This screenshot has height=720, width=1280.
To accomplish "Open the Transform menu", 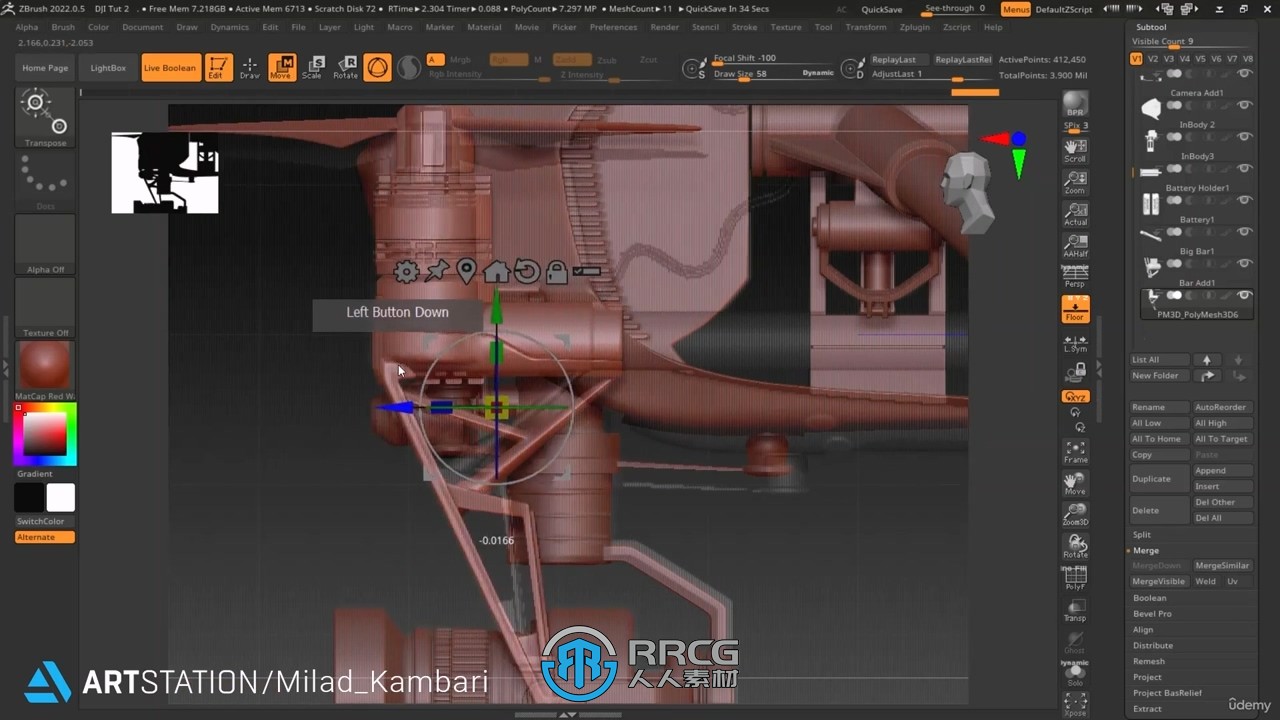I will point(866,27).
